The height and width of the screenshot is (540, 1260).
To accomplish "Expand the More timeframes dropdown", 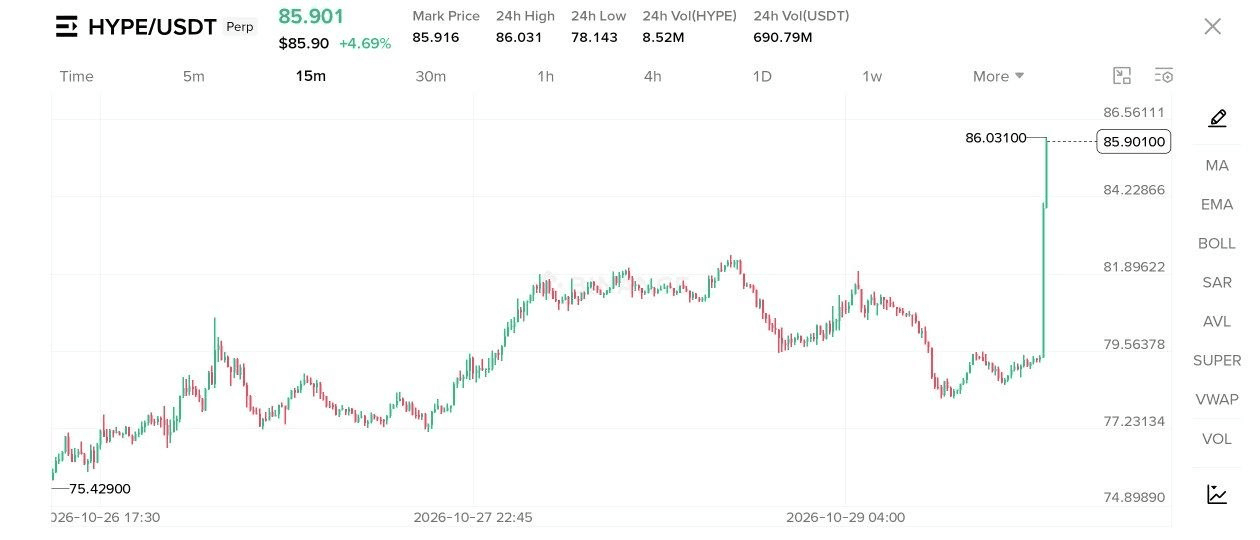I will 998,77.
